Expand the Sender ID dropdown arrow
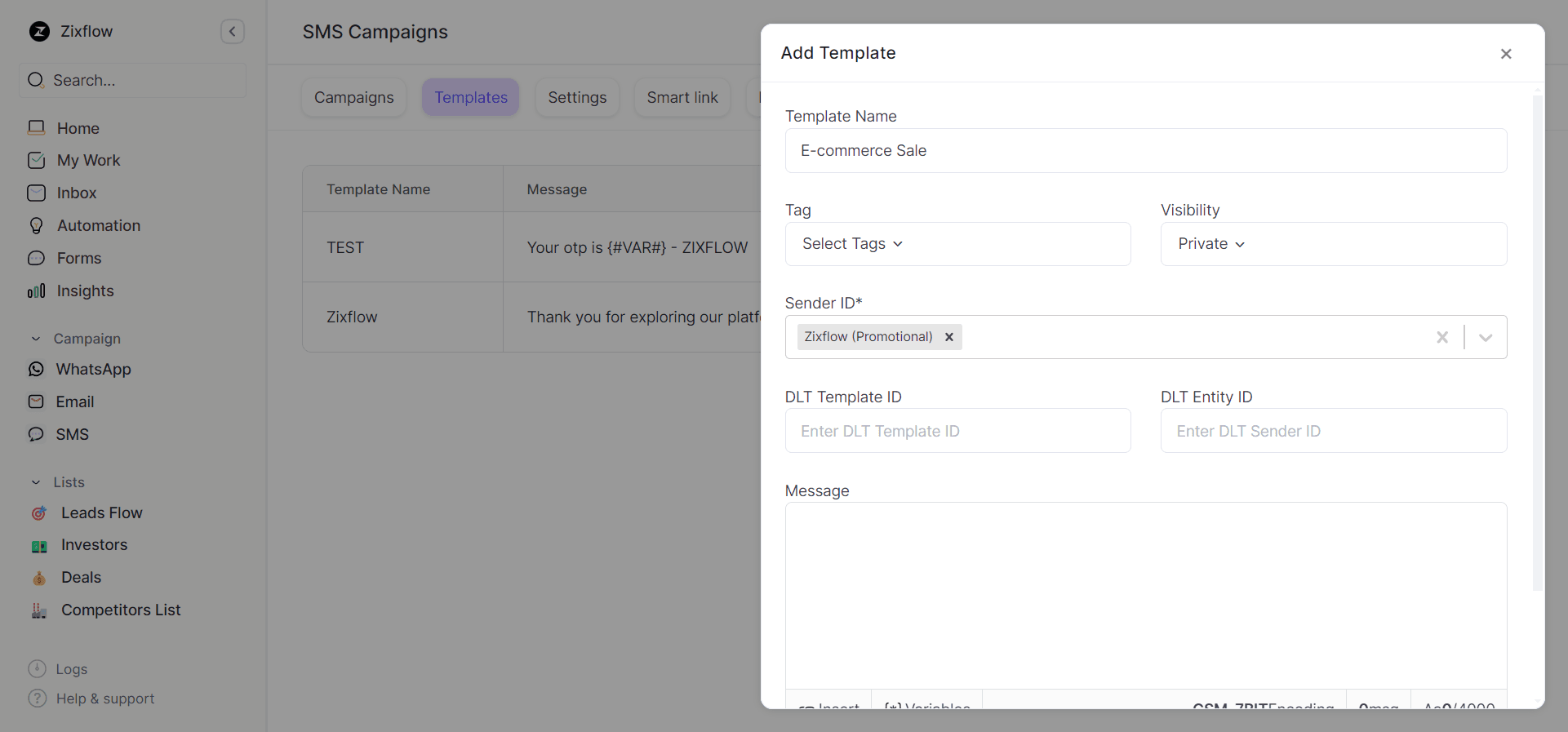The width and height of the screenshot is (1568, 732). (x=1486, y=337)
